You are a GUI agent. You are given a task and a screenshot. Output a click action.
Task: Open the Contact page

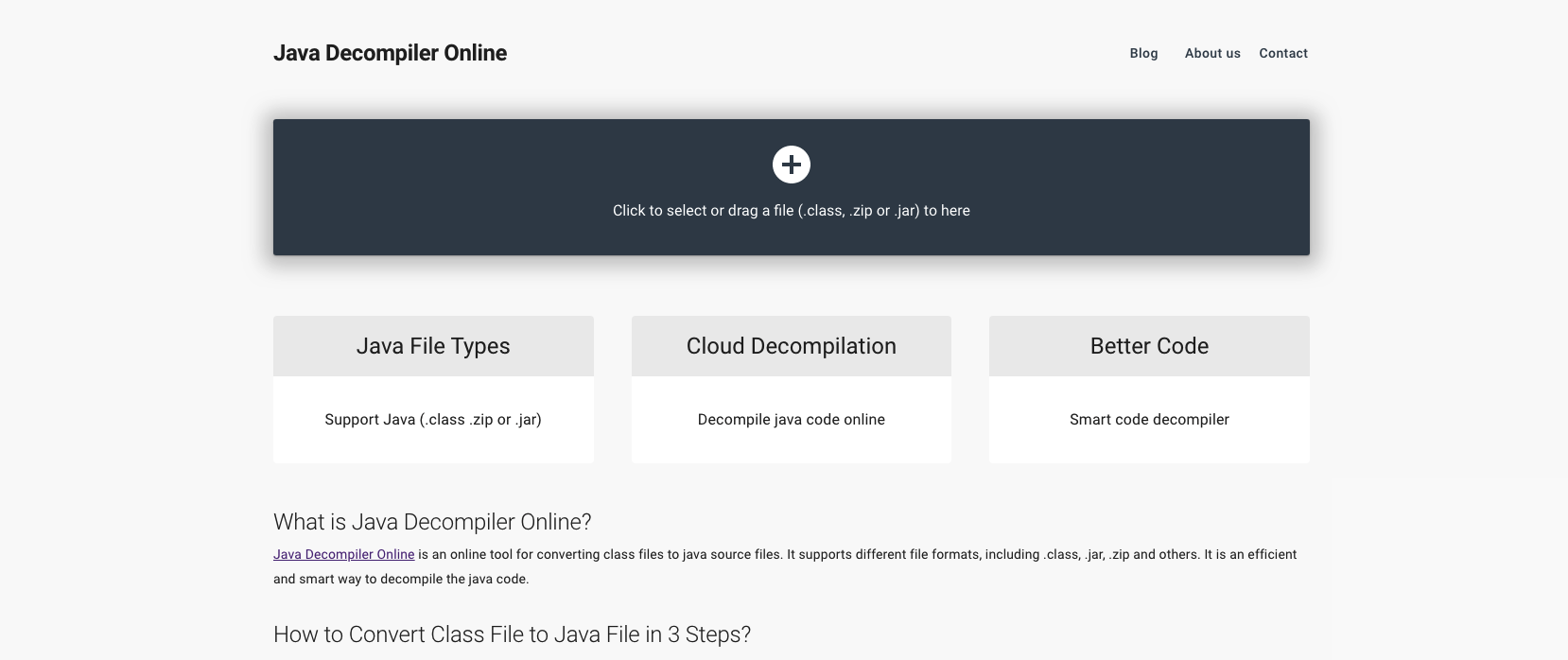(x=1283, y=53)
